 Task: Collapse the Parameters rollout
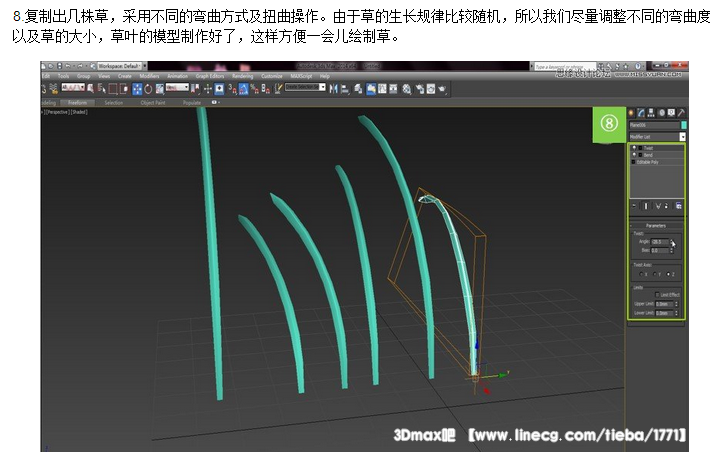click(x=656, y=226)
